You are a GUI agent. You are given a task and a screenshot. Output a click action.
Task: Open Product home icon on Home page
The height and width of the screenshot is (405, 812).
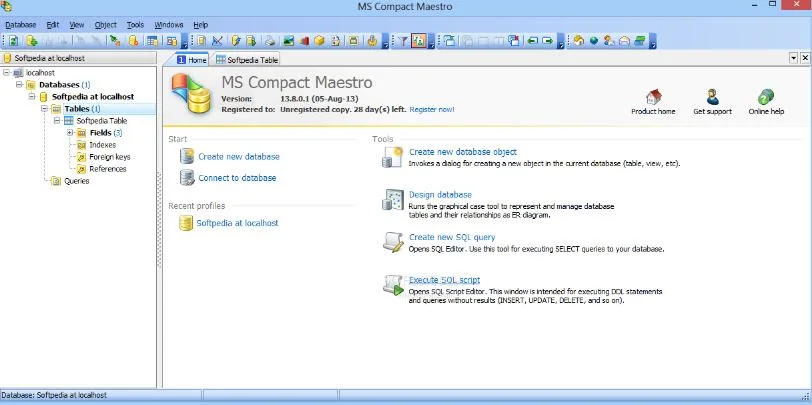click(x=654, y=97)
